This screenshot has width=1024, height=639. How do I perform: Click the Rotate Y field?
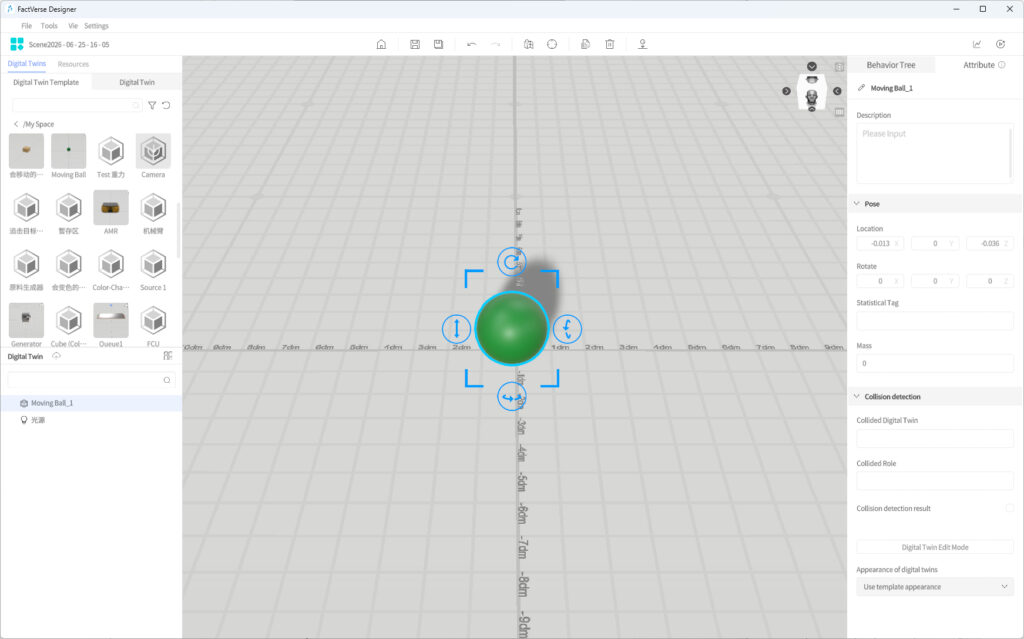point(935,281)
